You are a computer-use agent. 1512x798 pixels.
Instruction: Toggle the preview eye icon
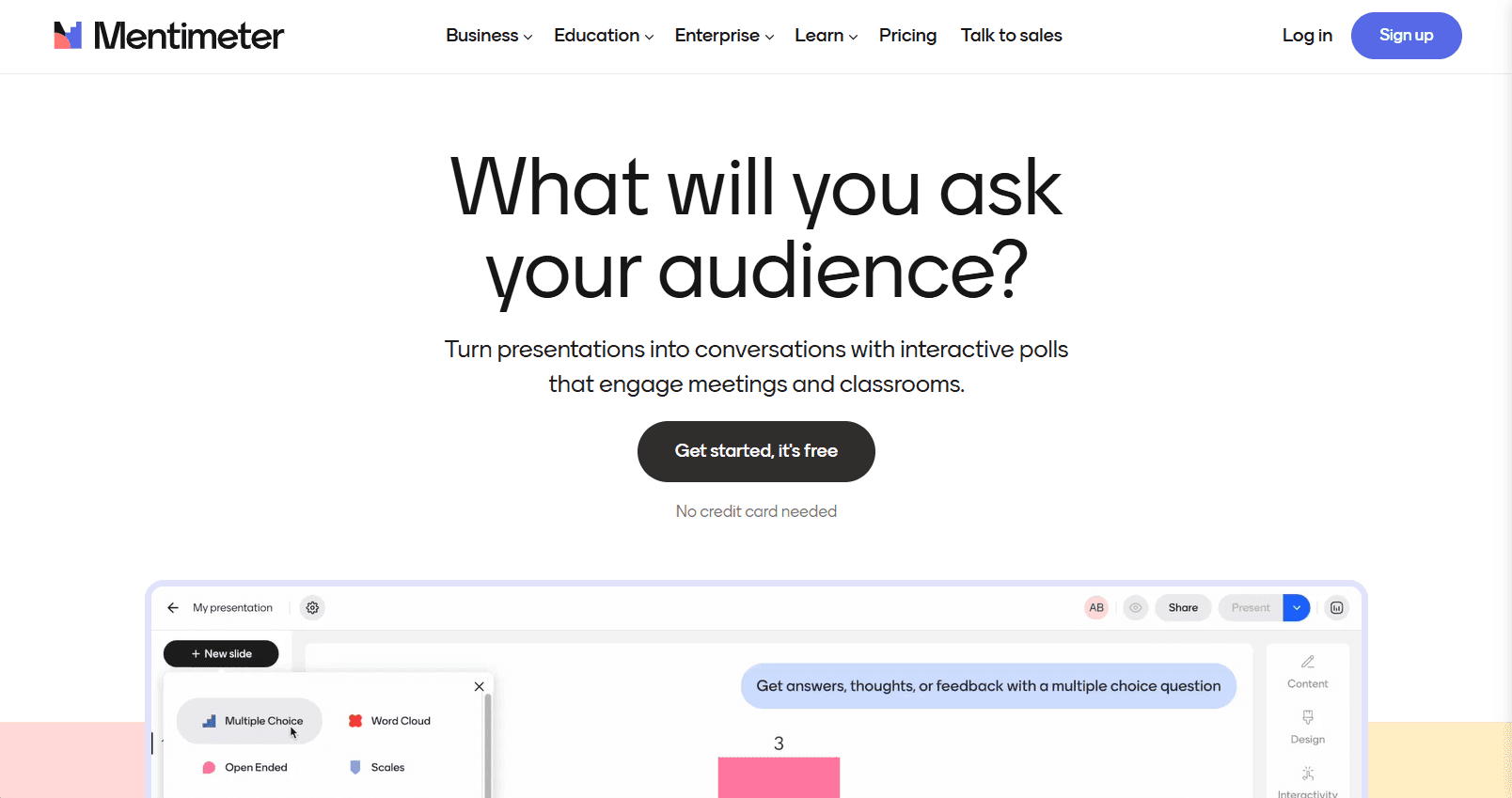click(1136, 608)
